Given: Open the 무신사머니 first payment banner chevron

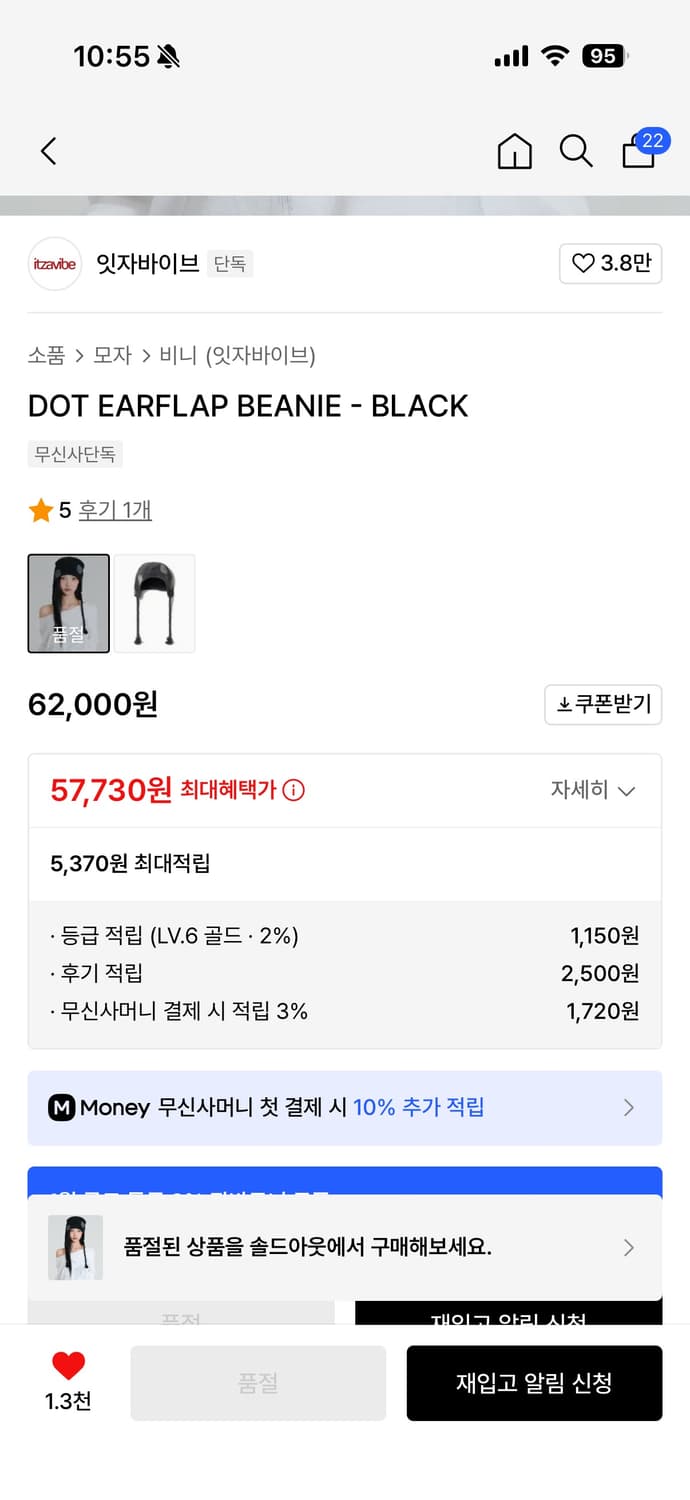Looking at the screenshot, I should tap(629, 1108).
